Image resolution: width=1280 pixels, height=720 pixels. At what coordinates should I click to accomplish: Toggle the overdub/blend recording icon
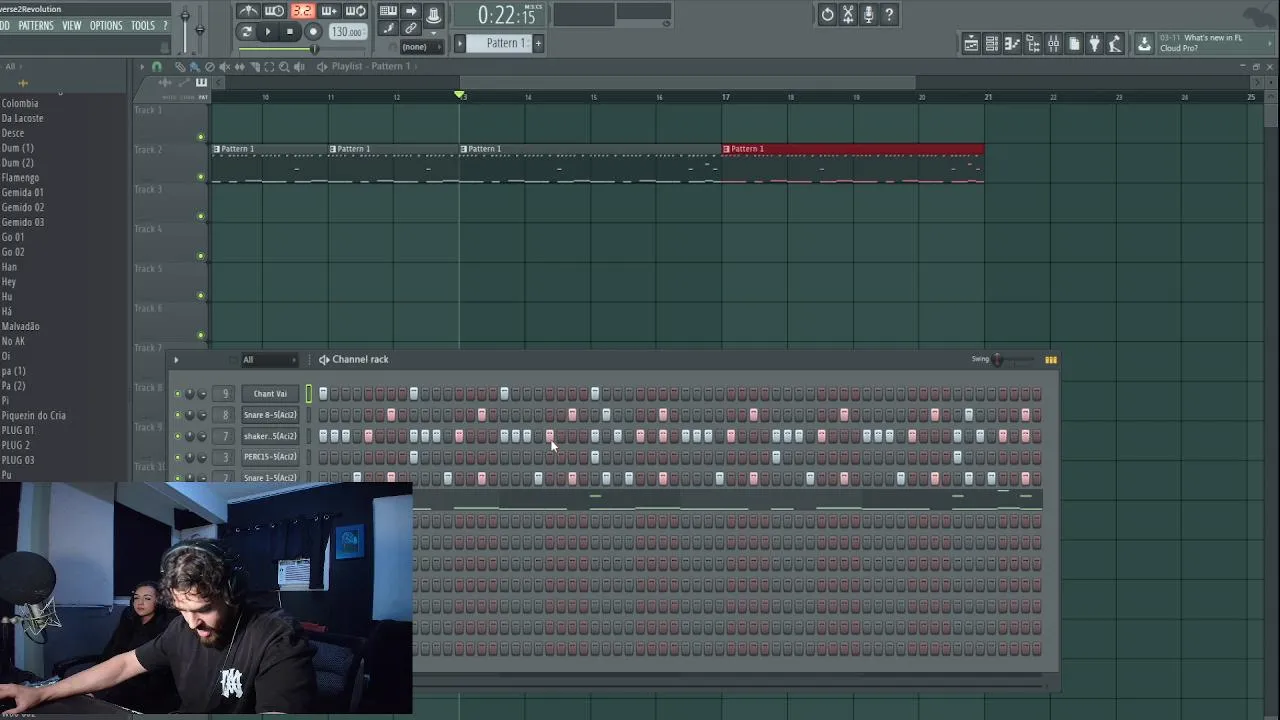click(x=329, y=12)
